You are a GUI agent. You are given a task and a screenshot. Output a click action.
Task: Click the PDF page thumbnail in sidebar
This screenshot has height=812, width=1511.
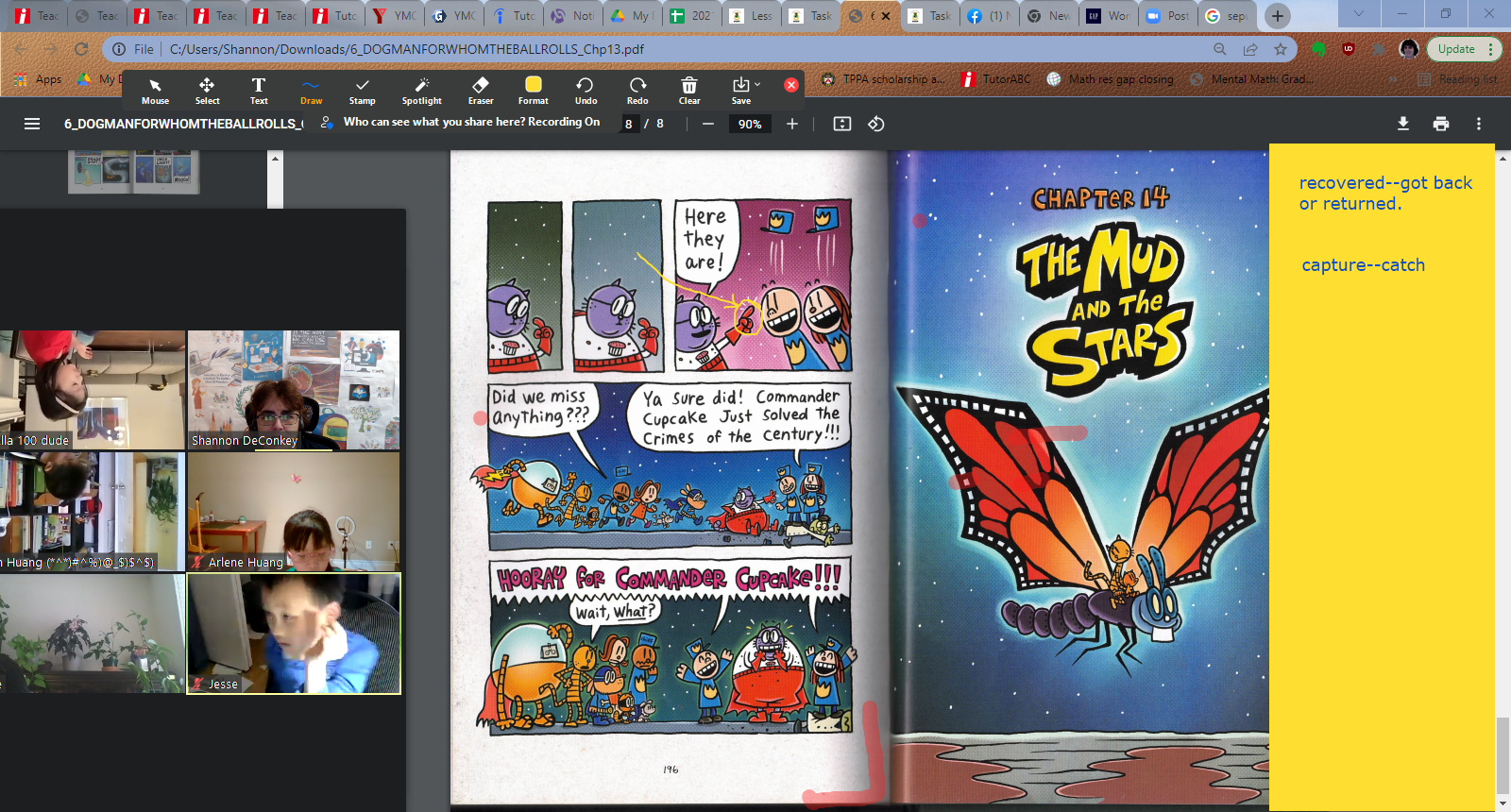pyautogui.click(x=134, y=172)
